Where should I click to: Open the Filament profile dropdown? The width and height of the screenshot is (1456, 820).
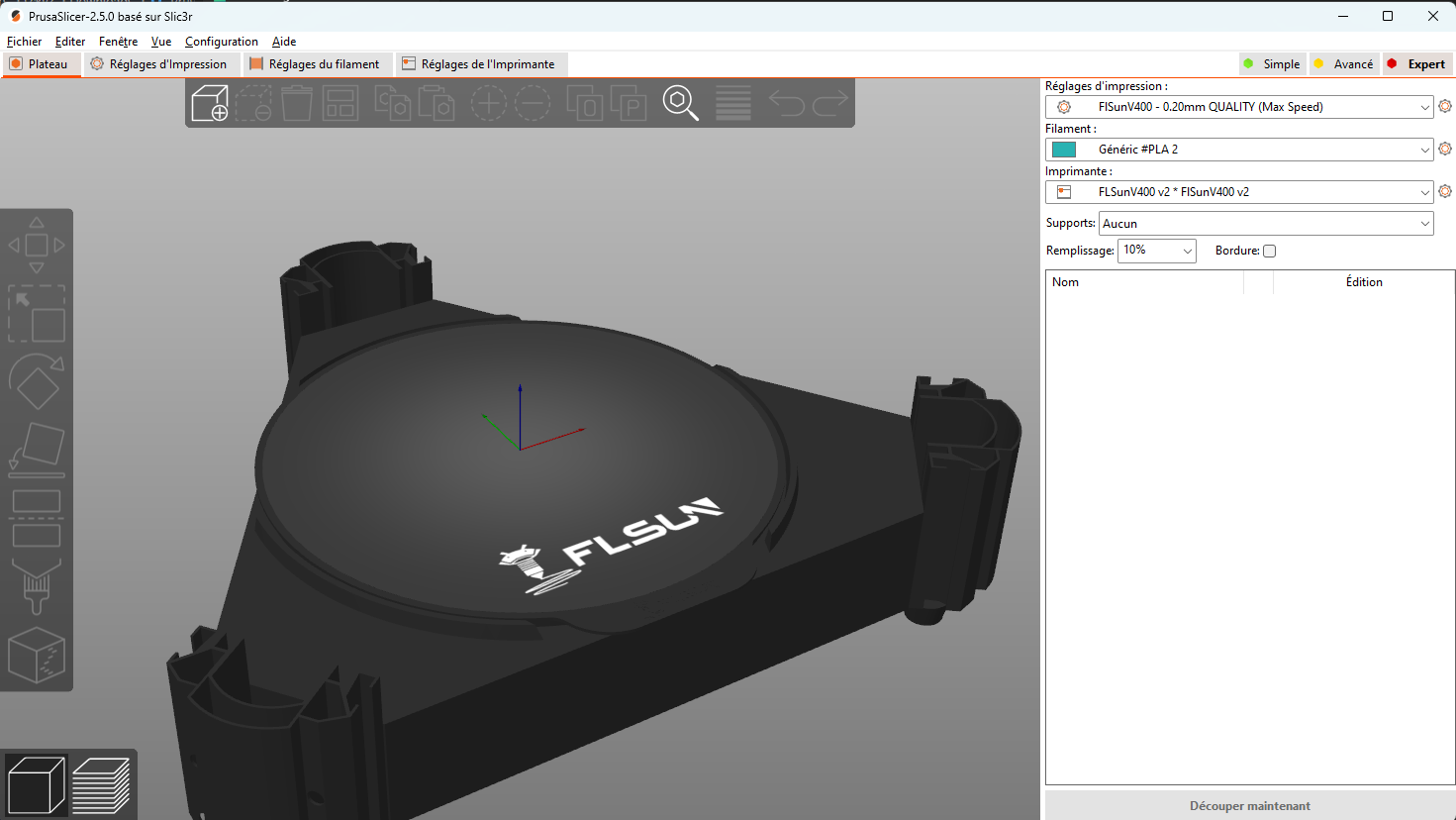(x=1239, y=150)
